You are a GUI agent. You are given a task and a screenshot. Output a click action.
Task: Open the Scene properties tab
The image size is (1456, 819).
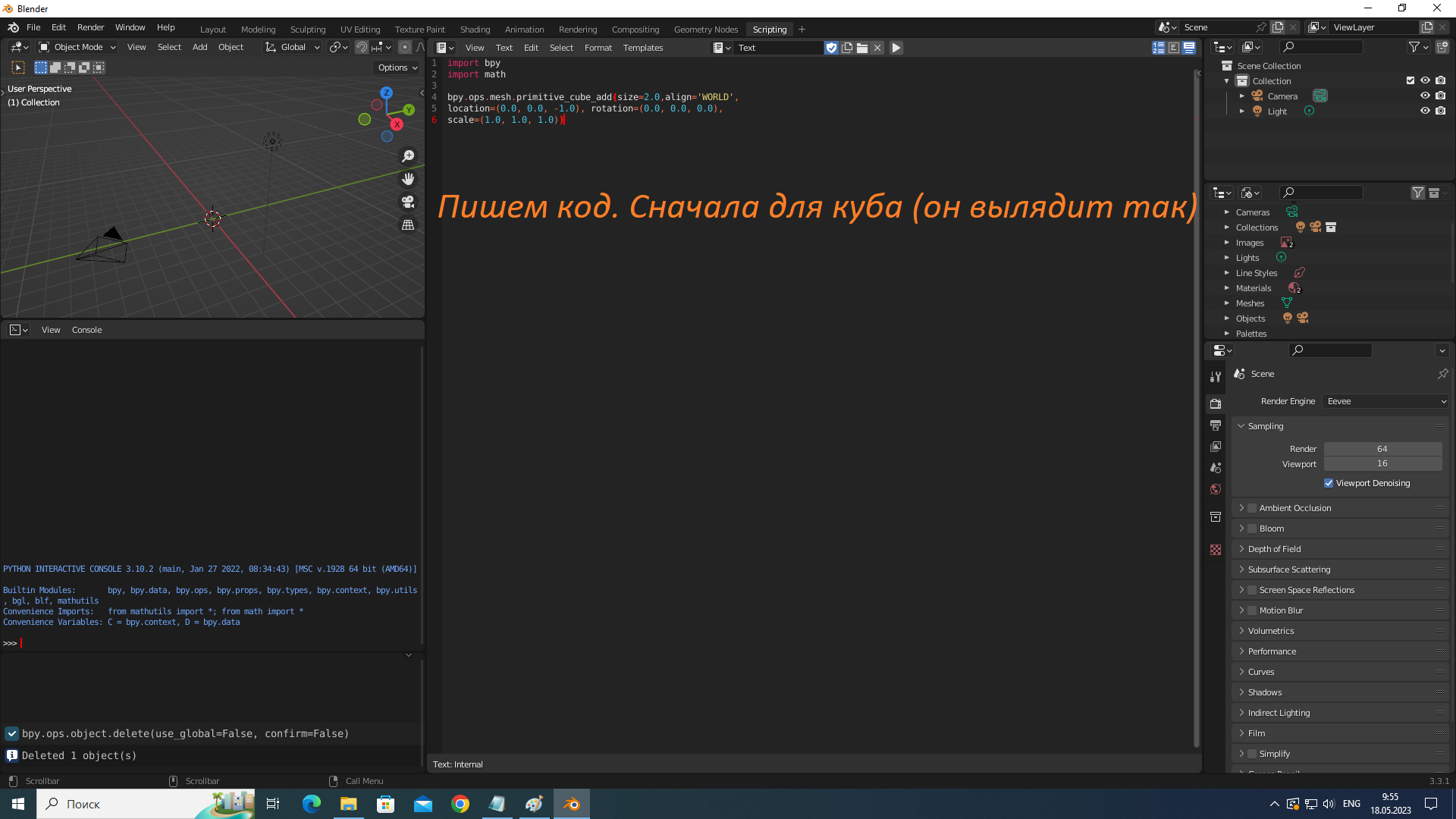1216,468
